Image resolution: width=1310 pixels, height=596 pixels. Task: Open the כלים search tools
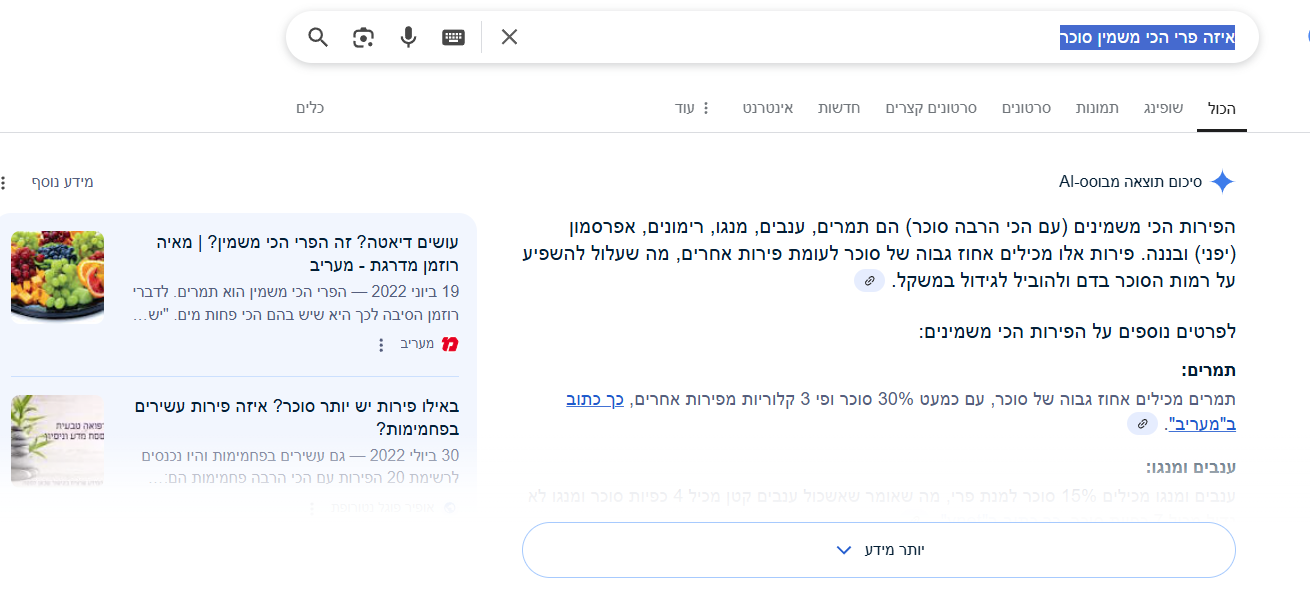311,108
